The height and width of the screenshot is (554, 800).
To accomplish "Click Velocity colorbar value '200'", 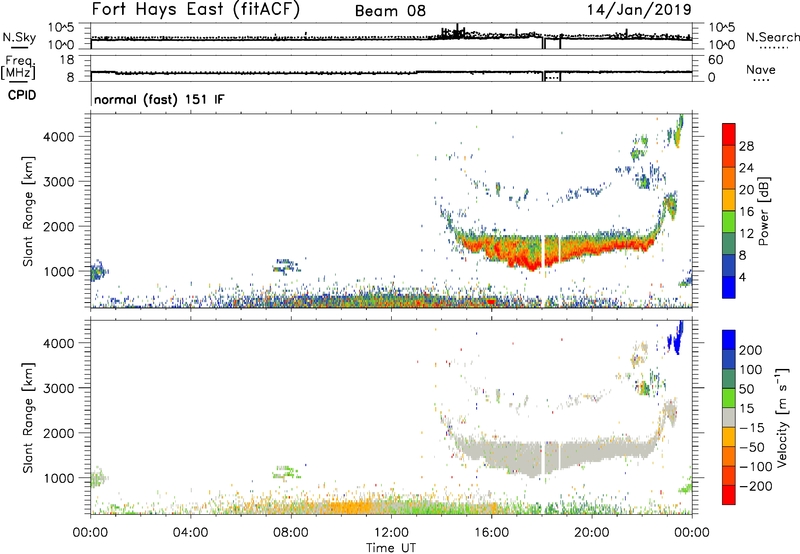I will pos(751,350).
